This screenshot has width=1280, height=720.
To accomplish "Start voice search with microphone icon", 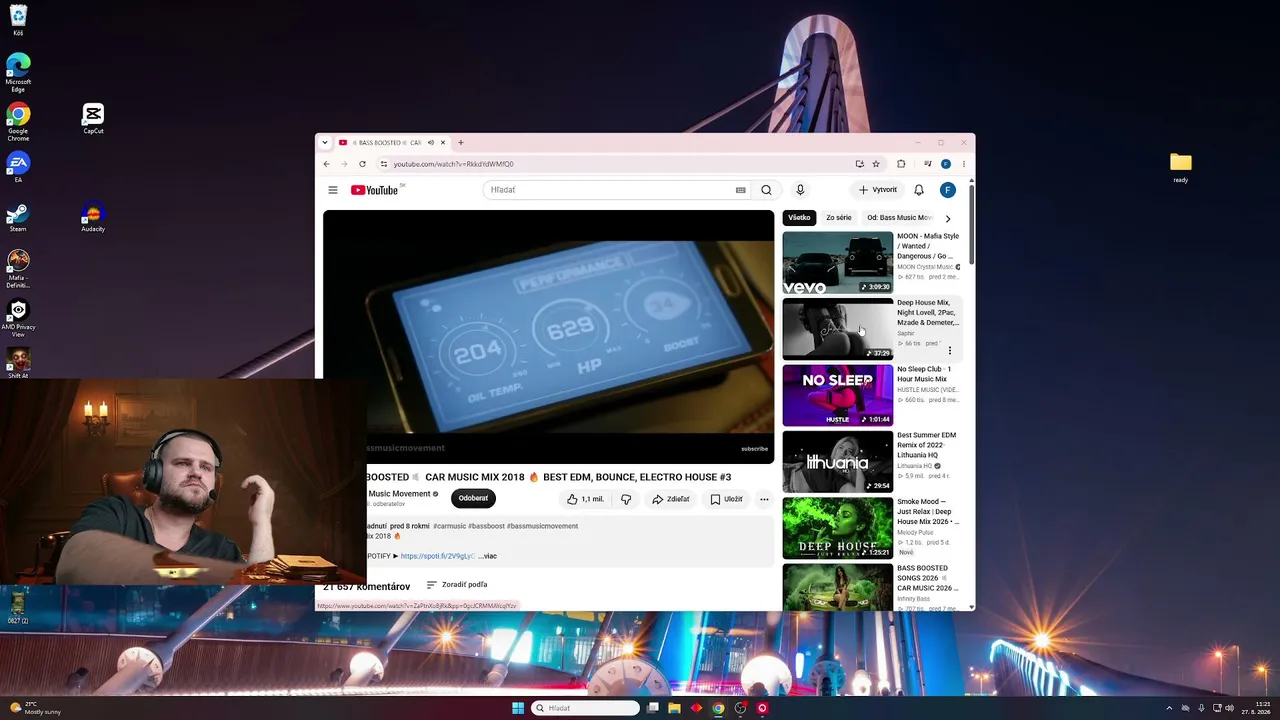I will 800,190.
